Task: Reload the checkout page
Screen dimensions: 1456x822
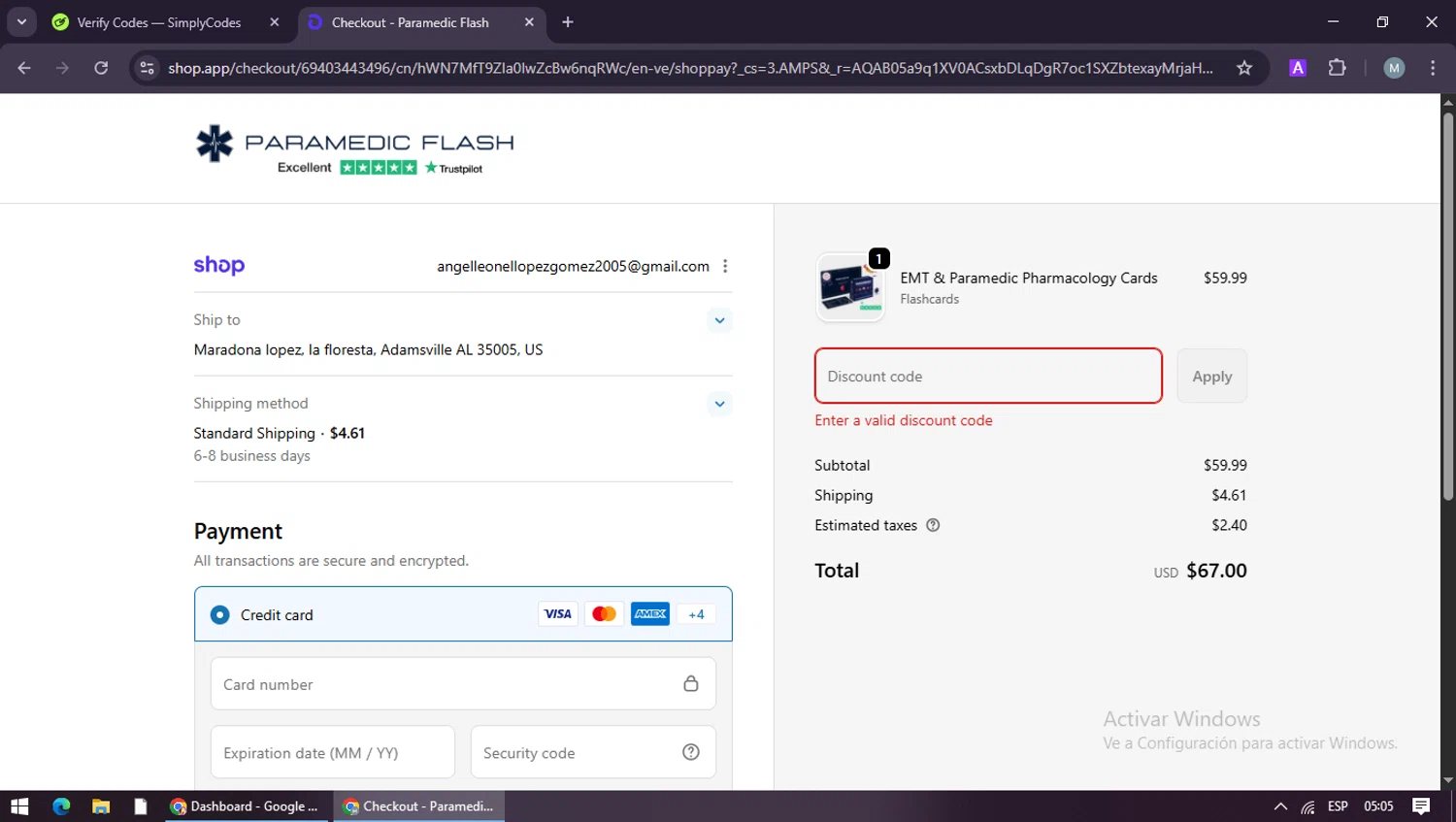Action: pyautogui.click(x=101, y=68)
